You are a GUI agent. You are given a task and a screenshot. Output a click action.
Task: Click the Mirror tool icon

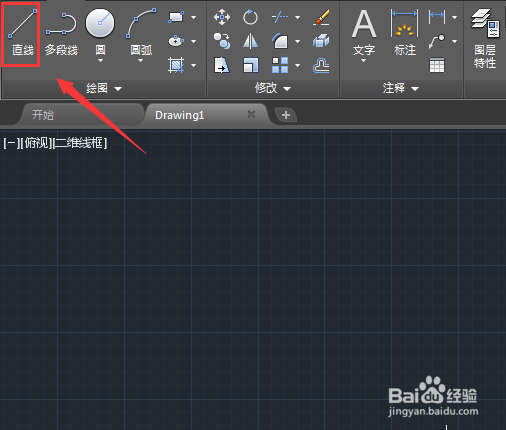250,41
